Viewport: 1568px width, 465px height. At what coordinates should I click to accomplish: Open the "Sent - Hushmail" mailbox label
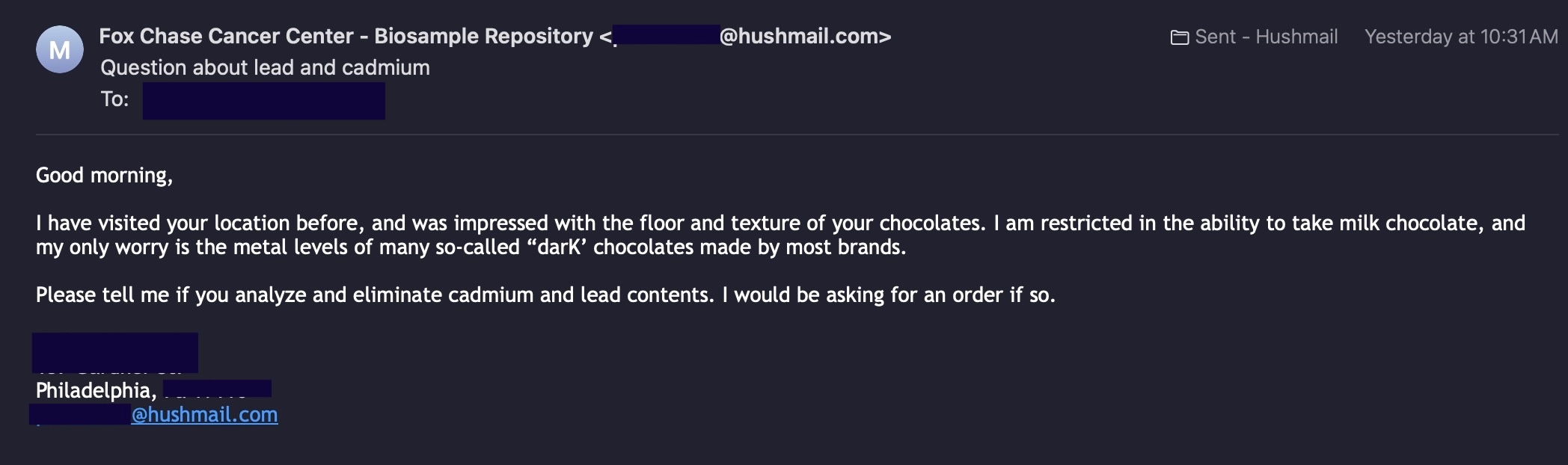(x=1266, y=37)
